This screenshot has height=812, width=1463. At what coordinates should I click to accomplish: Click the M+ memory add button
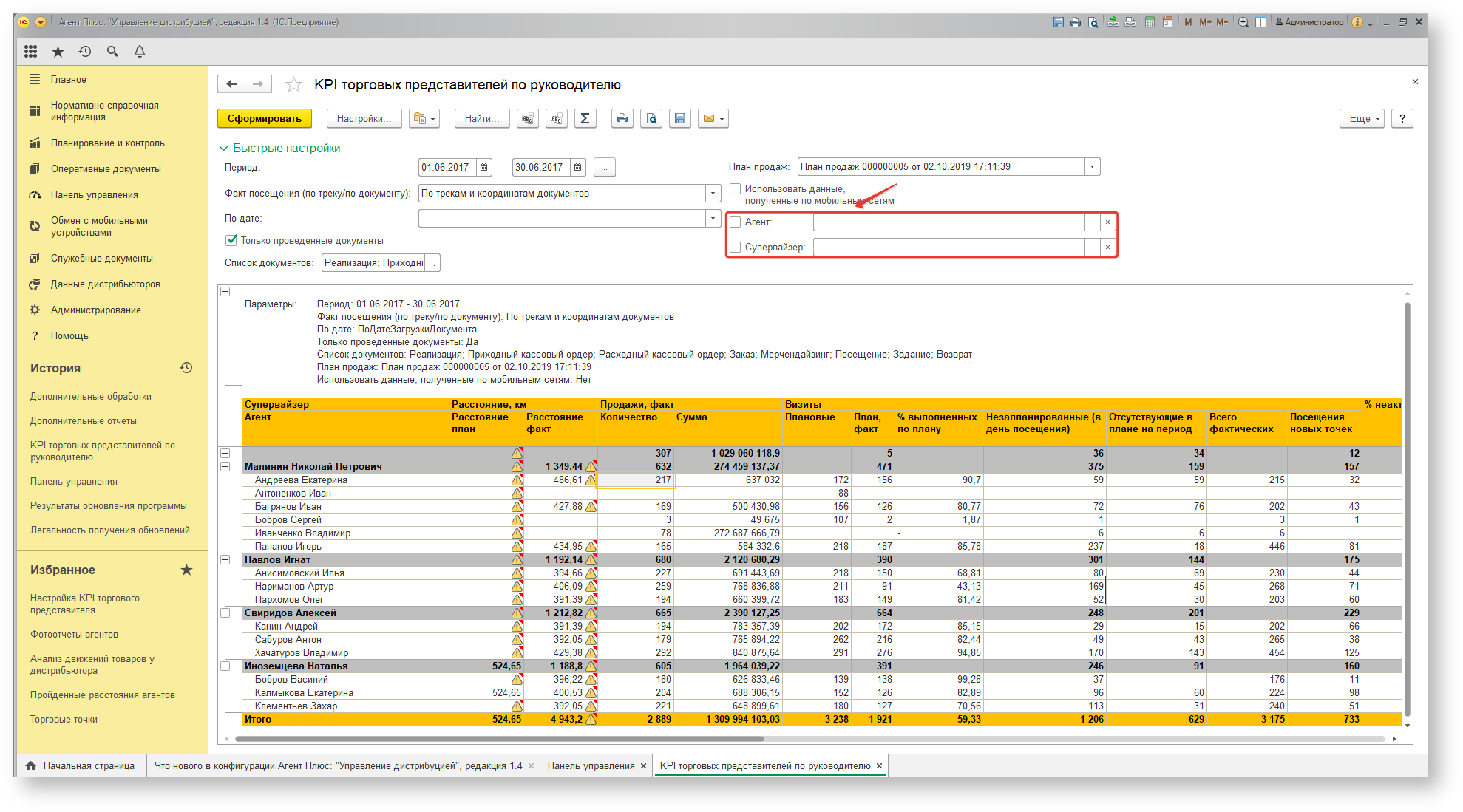point(1205,22)
